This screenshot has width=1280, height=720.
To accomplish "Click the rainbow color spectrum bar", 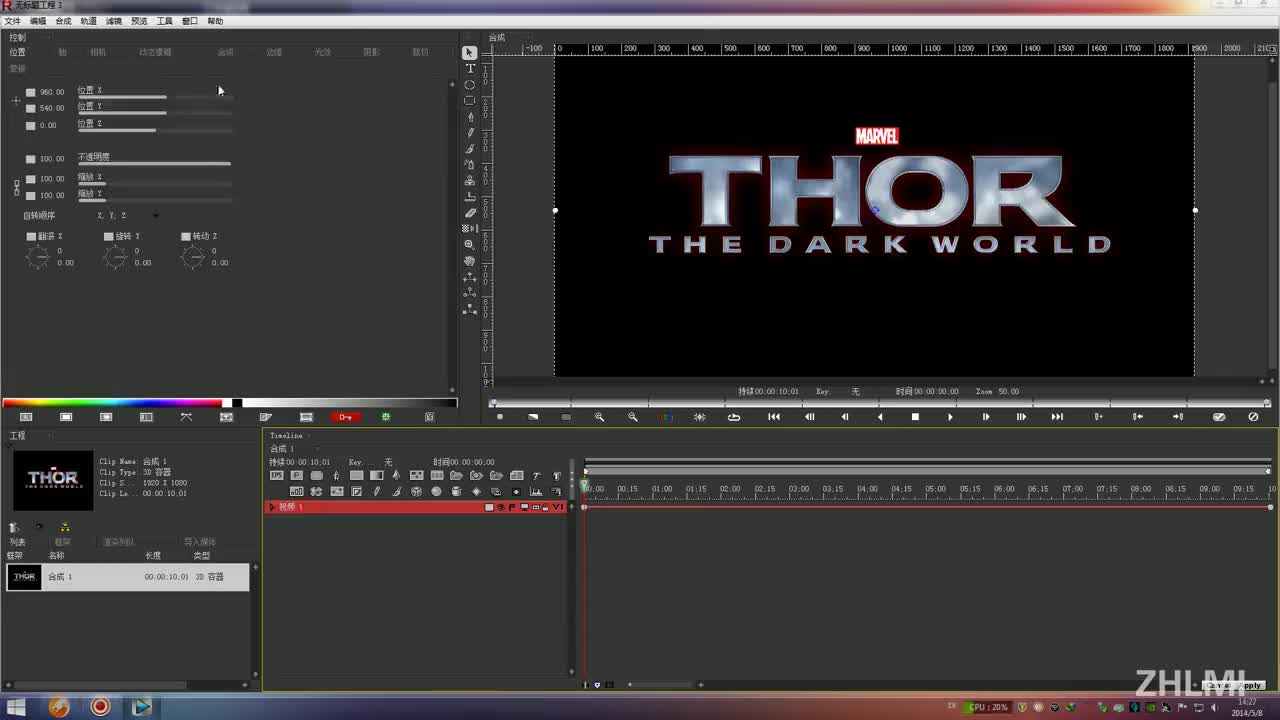I will pos(112,403).
